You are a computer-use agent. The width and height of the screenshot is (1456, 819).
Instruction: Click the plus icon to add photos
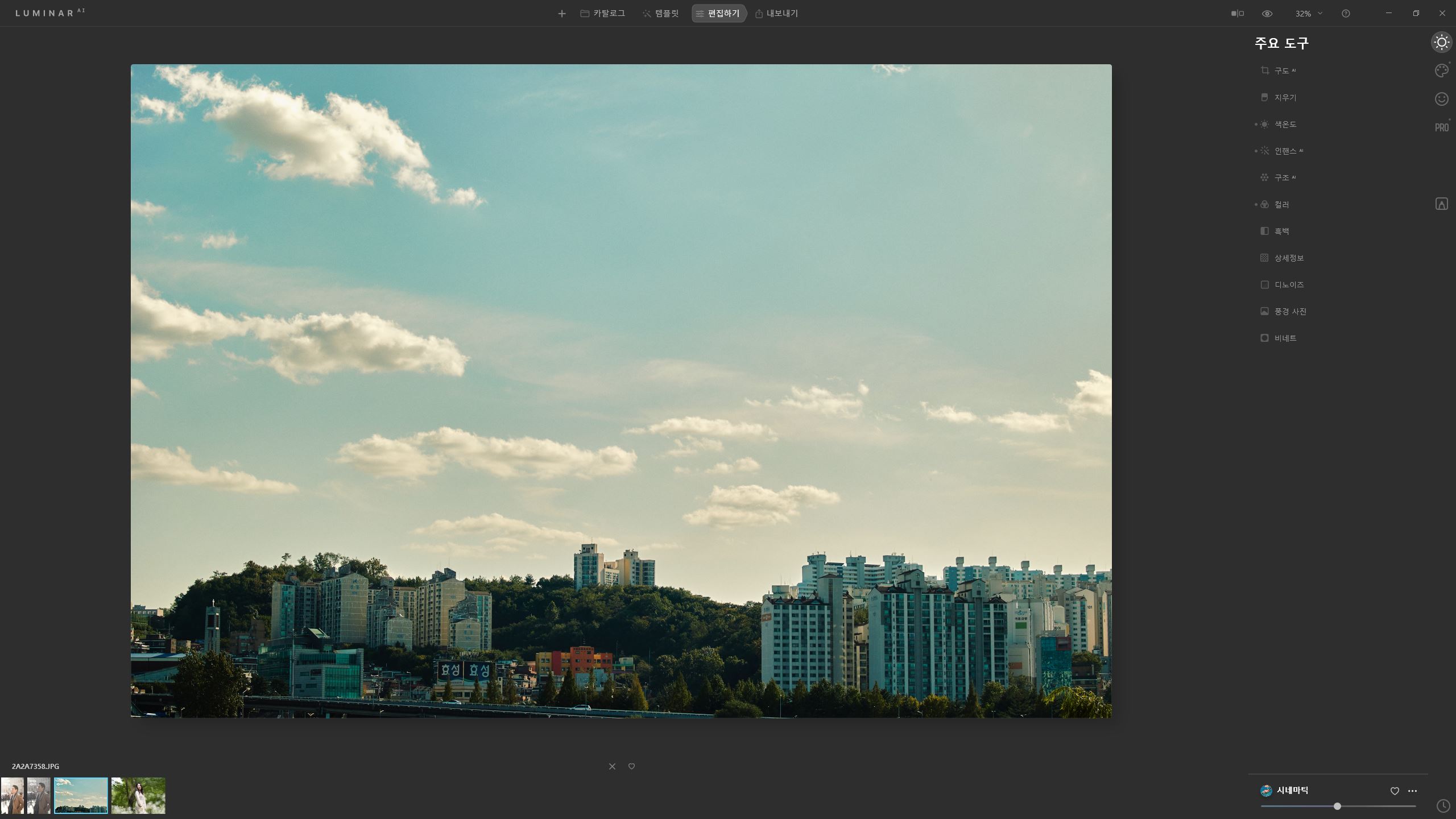pyautogui.click(x=562, y=14)
